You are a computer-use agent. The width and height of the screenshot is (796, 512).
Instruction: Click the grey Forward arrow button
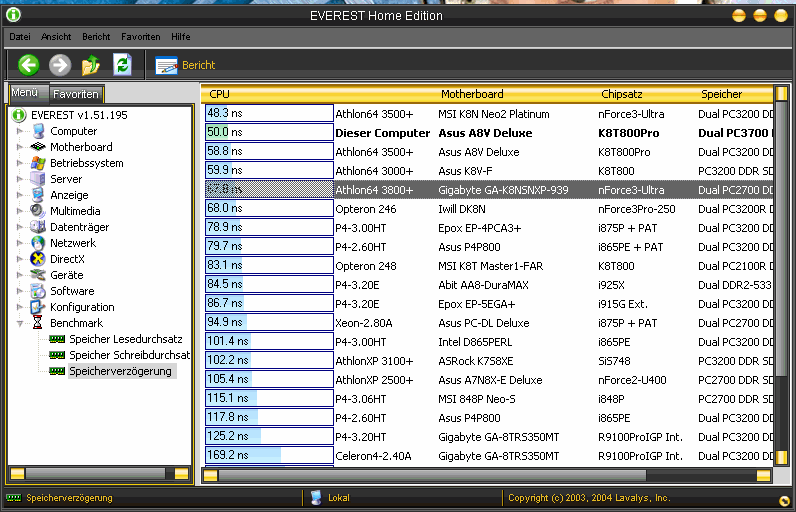pos(59,65)
